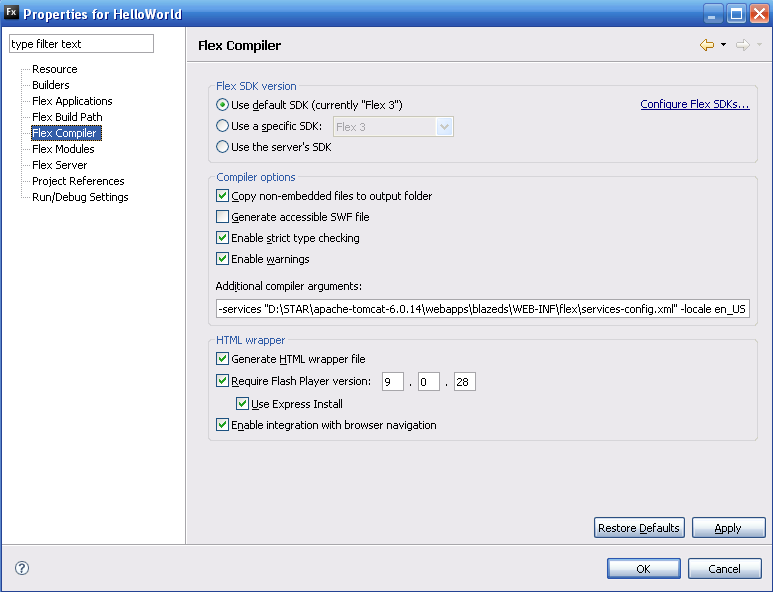Enable Generate accessible SWF file
The width and height of the screenshot is (773, 592).
click(x=222, y=217)
